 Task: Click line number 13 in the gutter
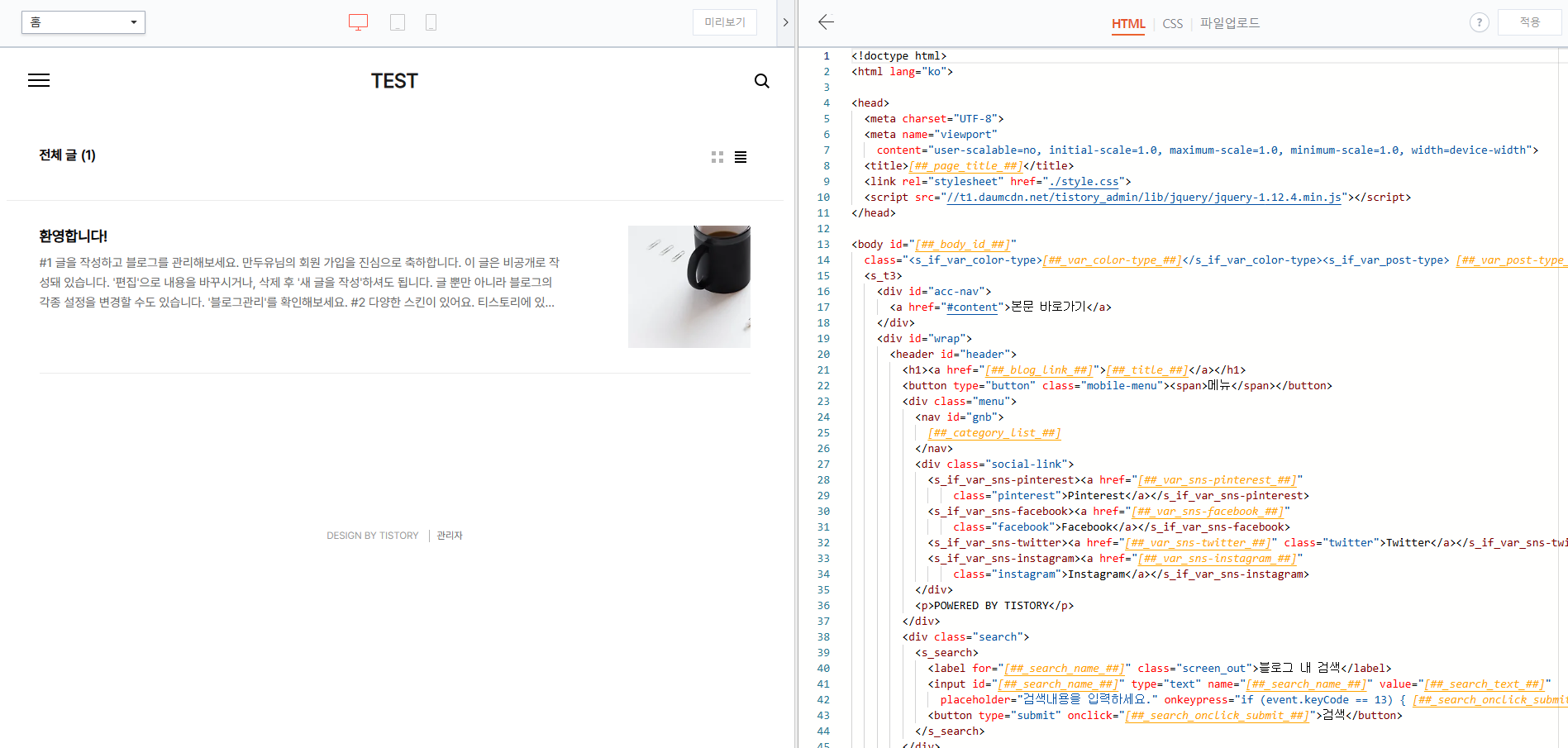click(823, 245)
